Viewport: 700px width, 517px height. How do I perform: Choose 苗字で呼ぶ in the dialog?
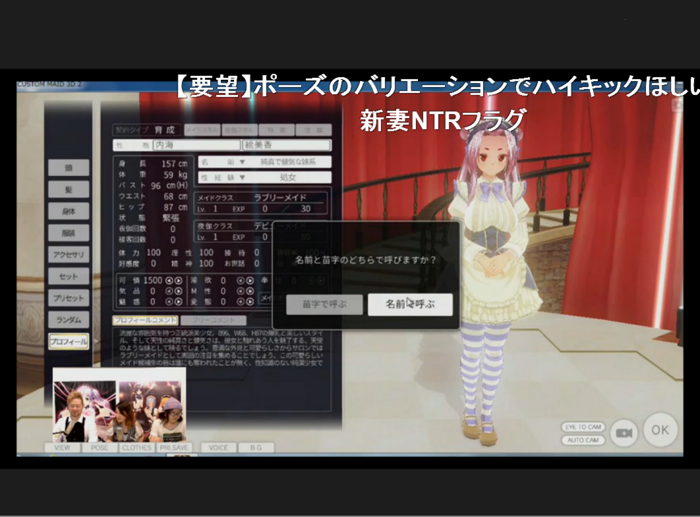[x=325, y=304]
